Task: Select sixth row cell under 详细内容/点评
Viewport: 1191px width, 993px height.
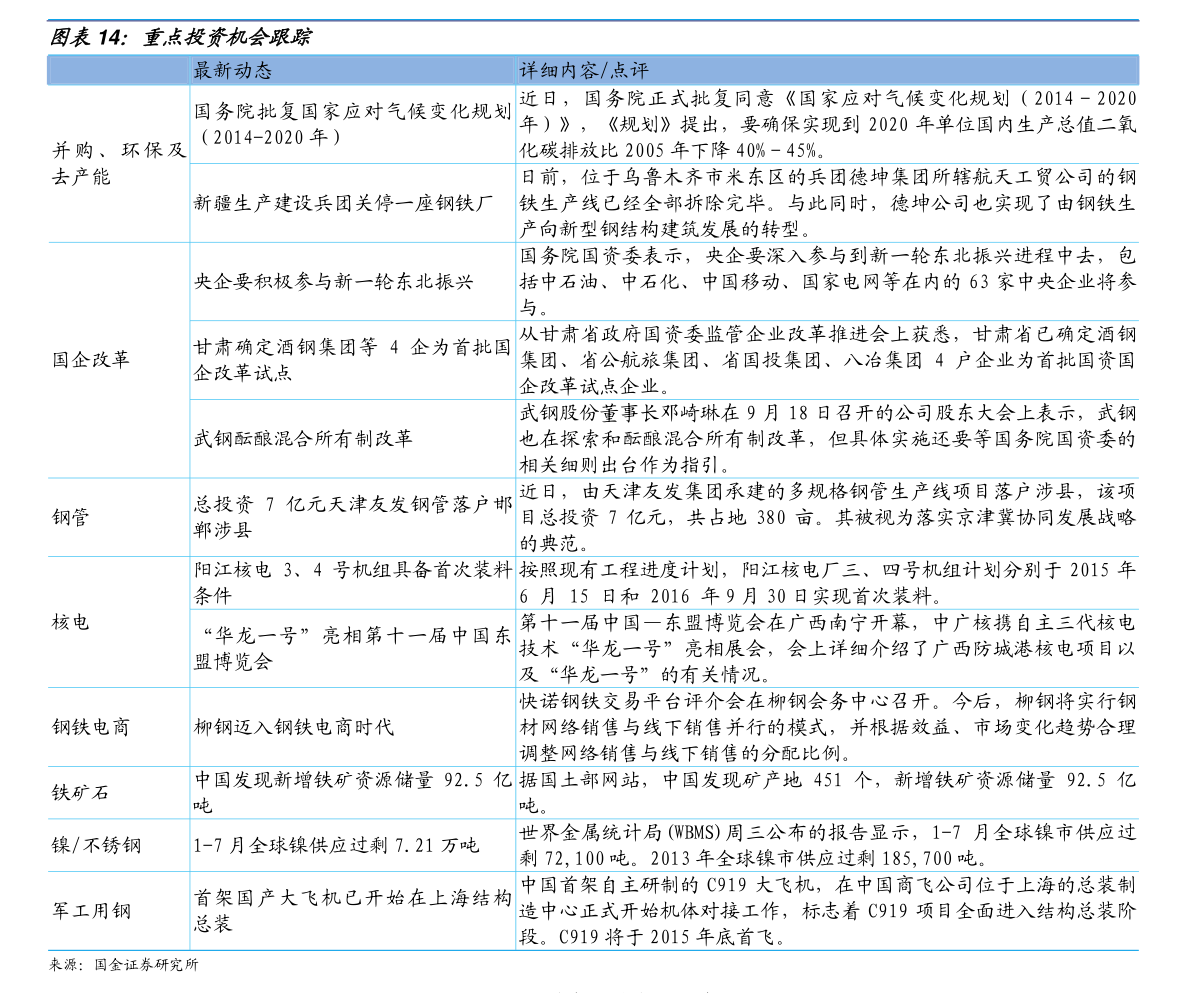Action: click(827, 517)
